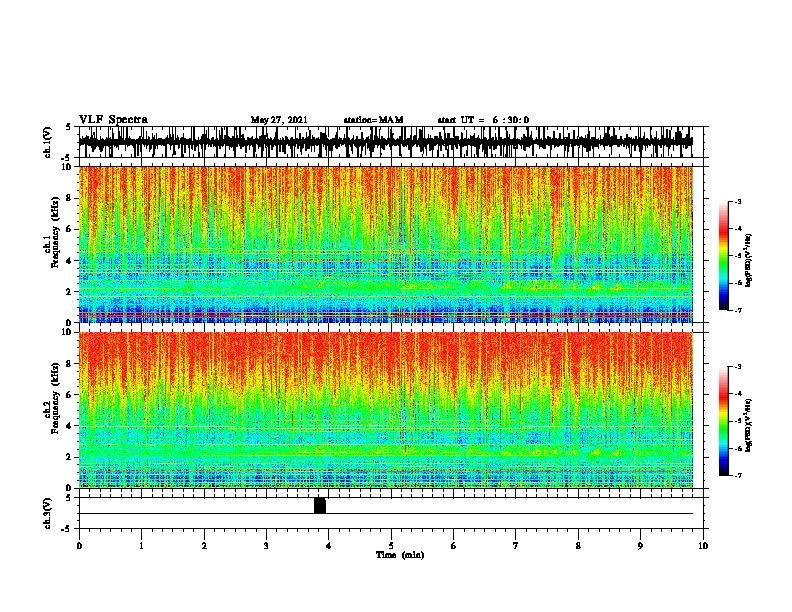Click the ch.1 spectrogram panel
The height and width of the screenshot is (612, 792).
pyautogui.click(x=386, y=244)
